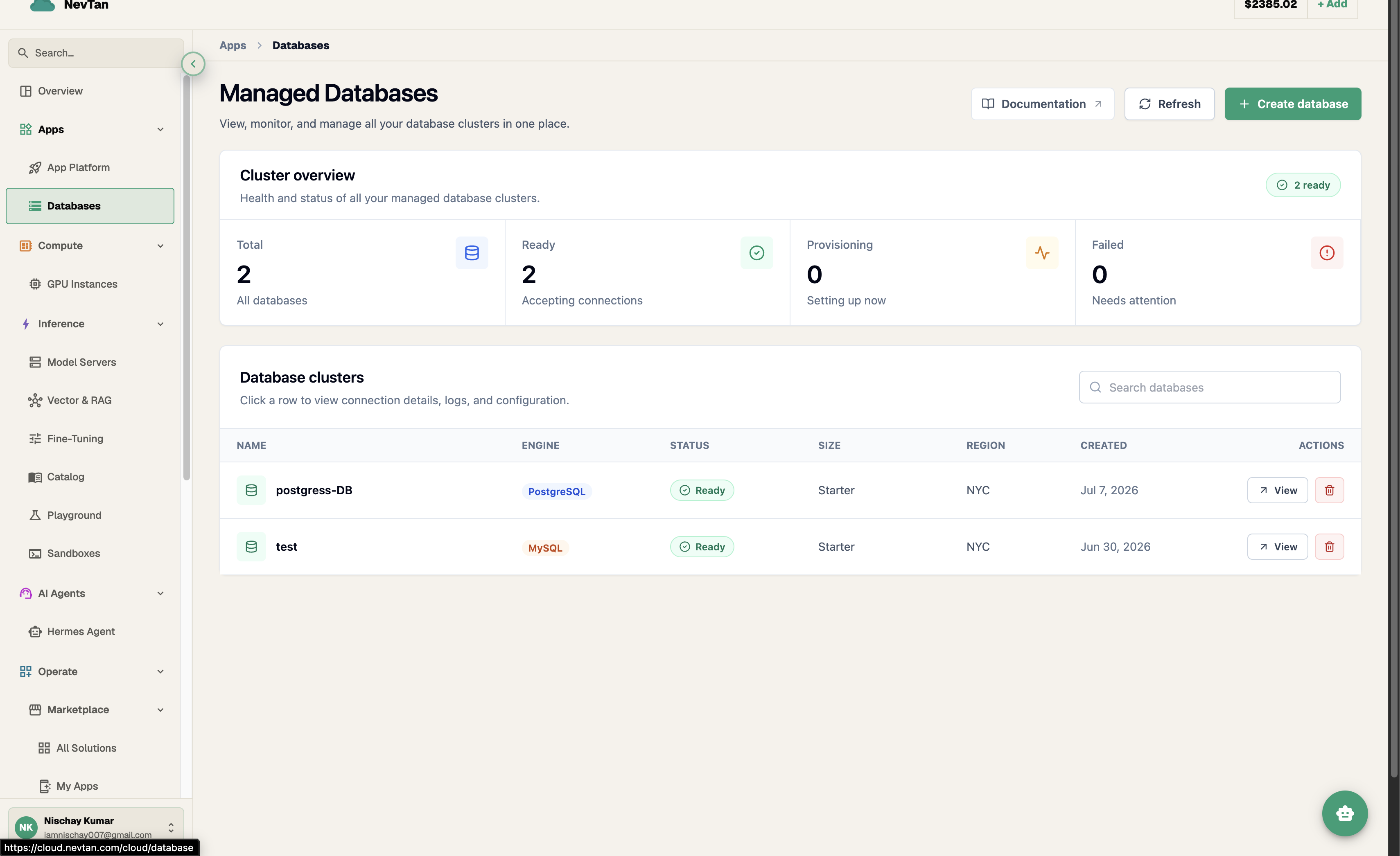Click the Create database button
The height and width of the screenshot is (856, 1400).
(x=1293, y=104)
